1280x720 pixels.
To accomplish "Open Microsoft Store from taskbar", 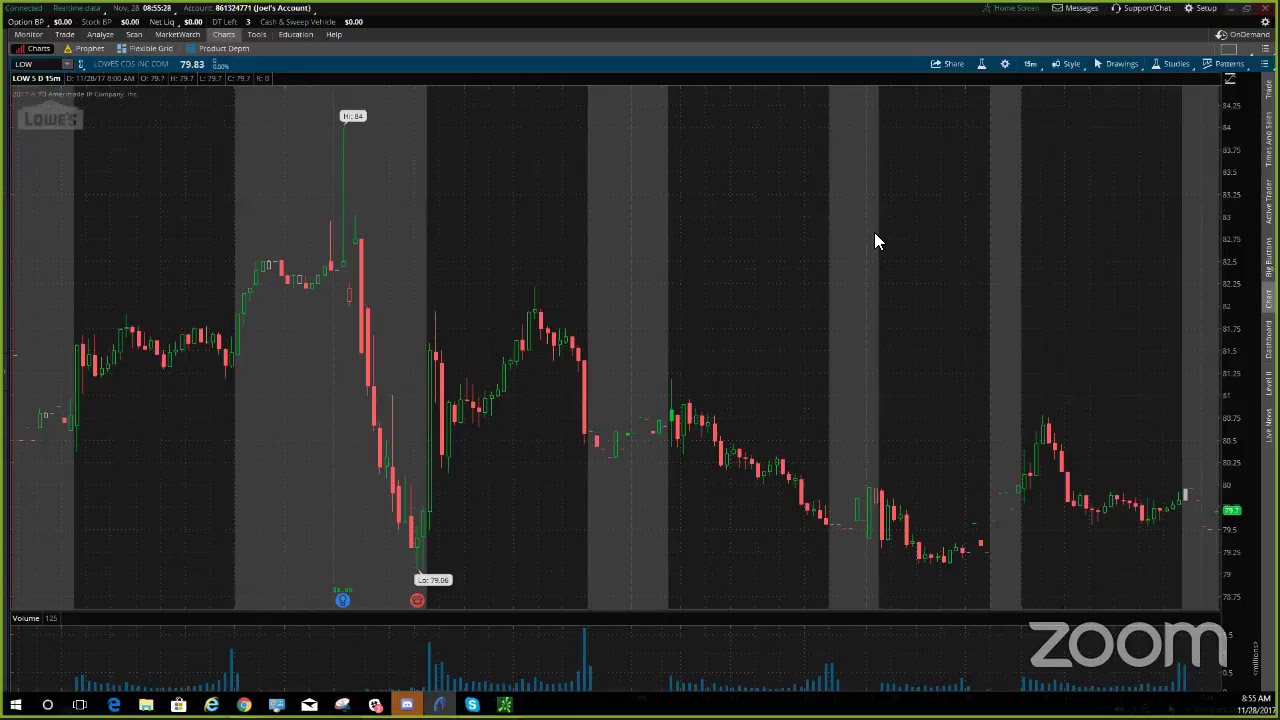I will coord(178,705).
